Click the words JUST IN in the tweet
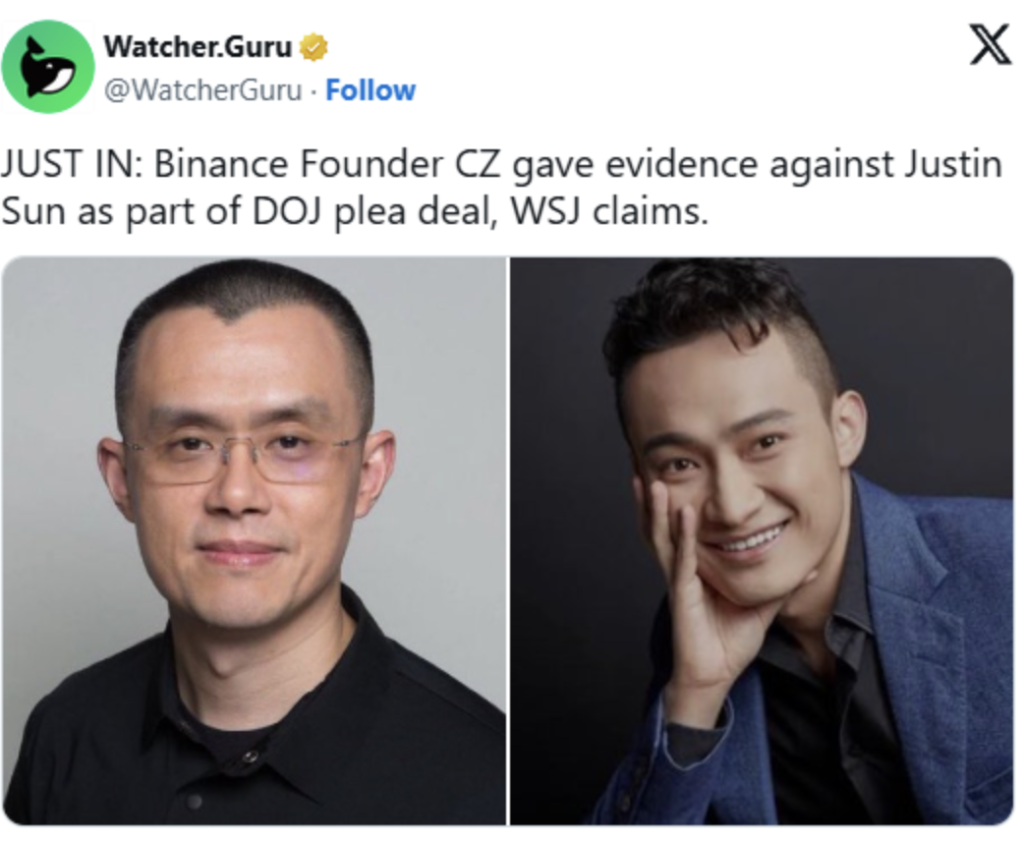Viewport: 1024px width, 841px height. [x=71, y=163]
